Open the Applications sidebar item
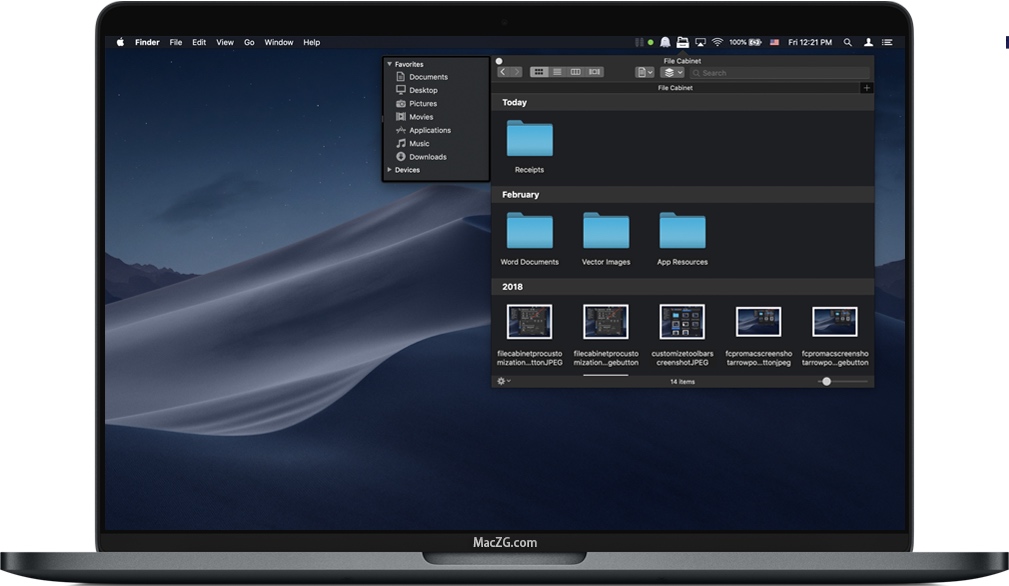This screenshot has height=586, width=1009. pyautogui.click(x=430, y=130)
